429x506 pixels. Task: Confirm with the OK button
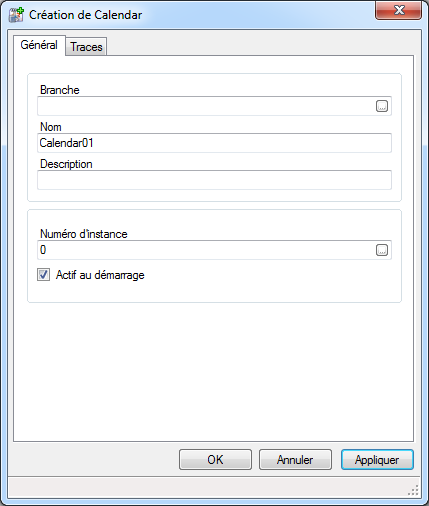[x=215, y=460]
